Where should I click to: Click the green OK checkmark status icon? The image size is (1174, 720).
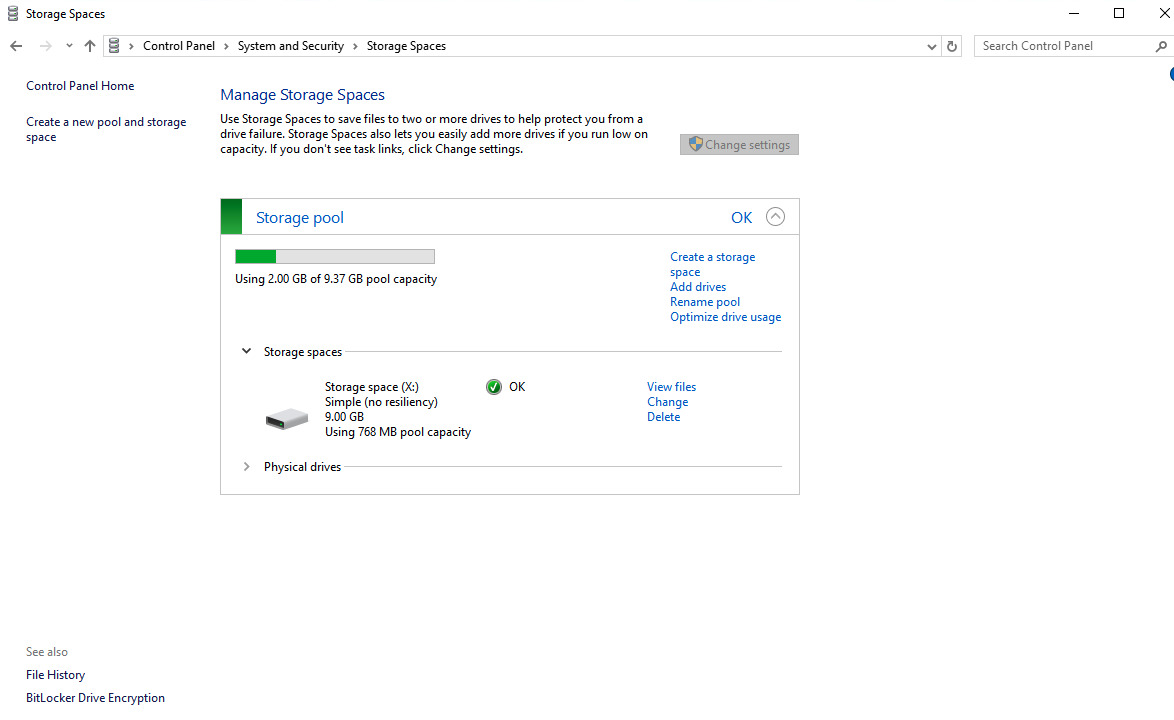click(494, 387)
